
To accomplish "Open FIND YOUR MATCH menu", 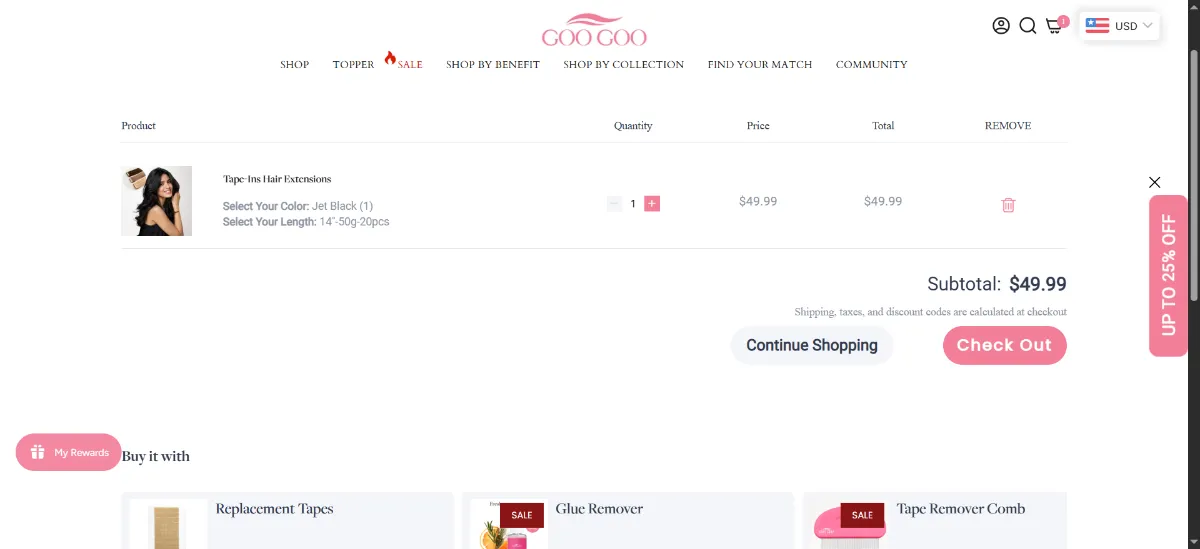I will (760, 64).
